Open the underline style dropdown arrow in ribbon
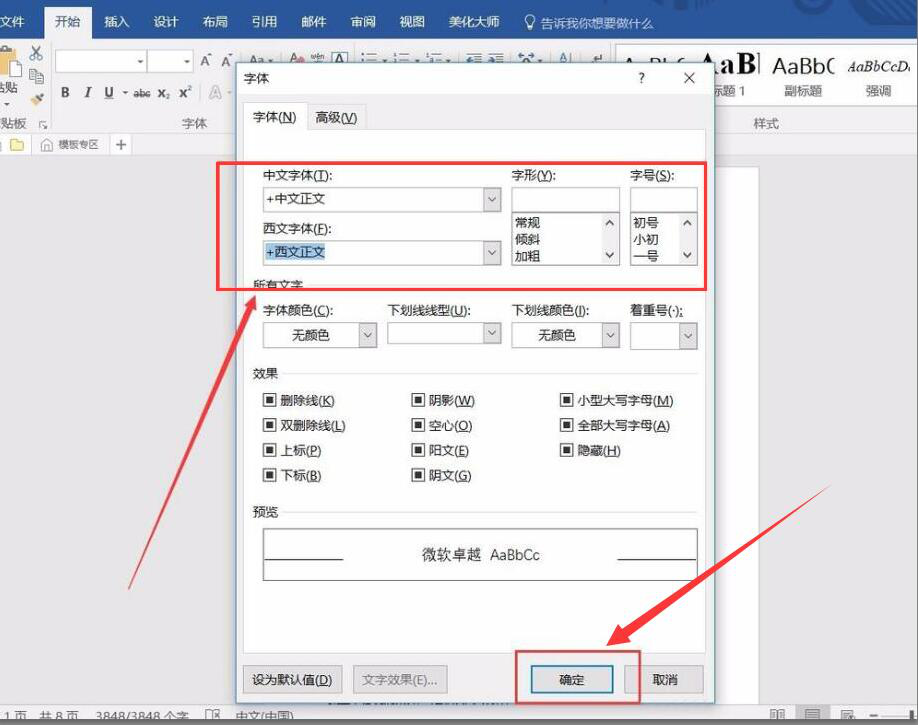The width and height of the screenshot is (918, 725). pyautogui.click(x=125, y=93)
